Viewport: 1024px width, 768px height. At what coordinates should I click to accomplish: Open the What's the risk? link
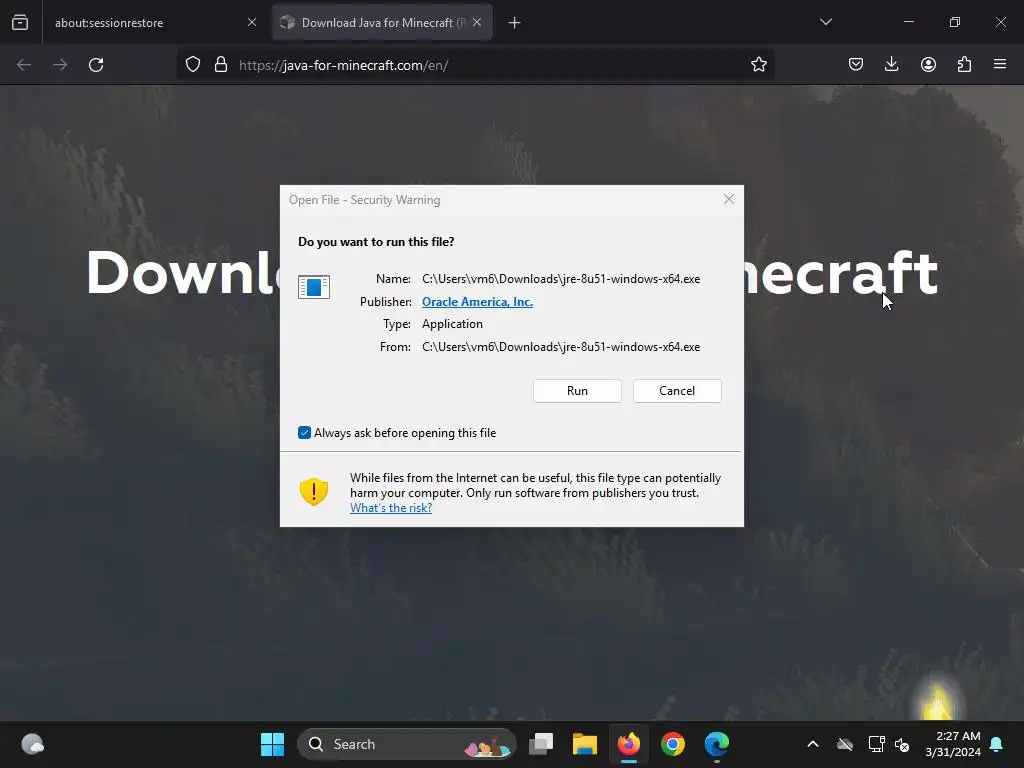391,508
